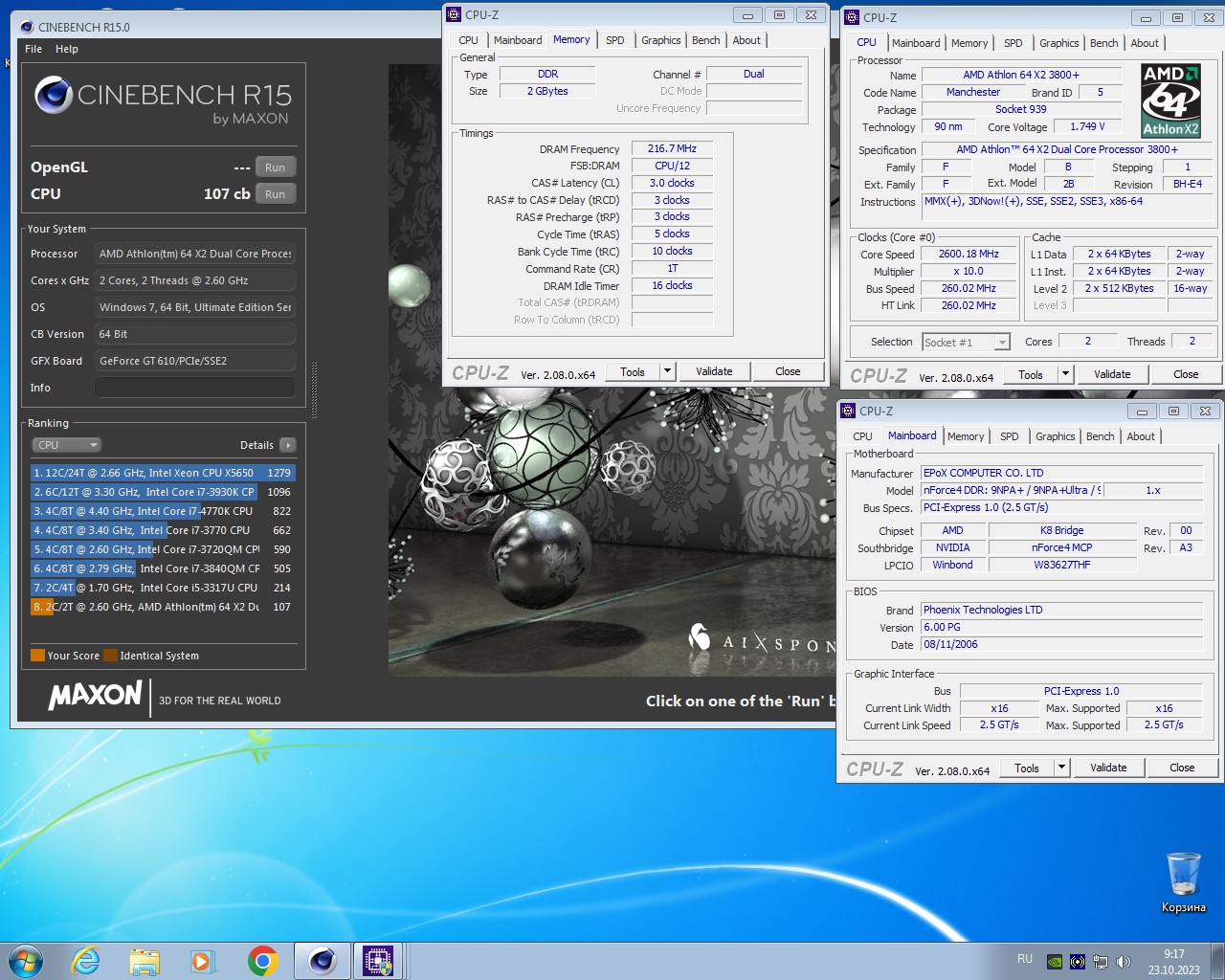Expand Tools arrow in CPU tab CPU-Z window
This screenshot has height=980, width=1225.
1065,374
